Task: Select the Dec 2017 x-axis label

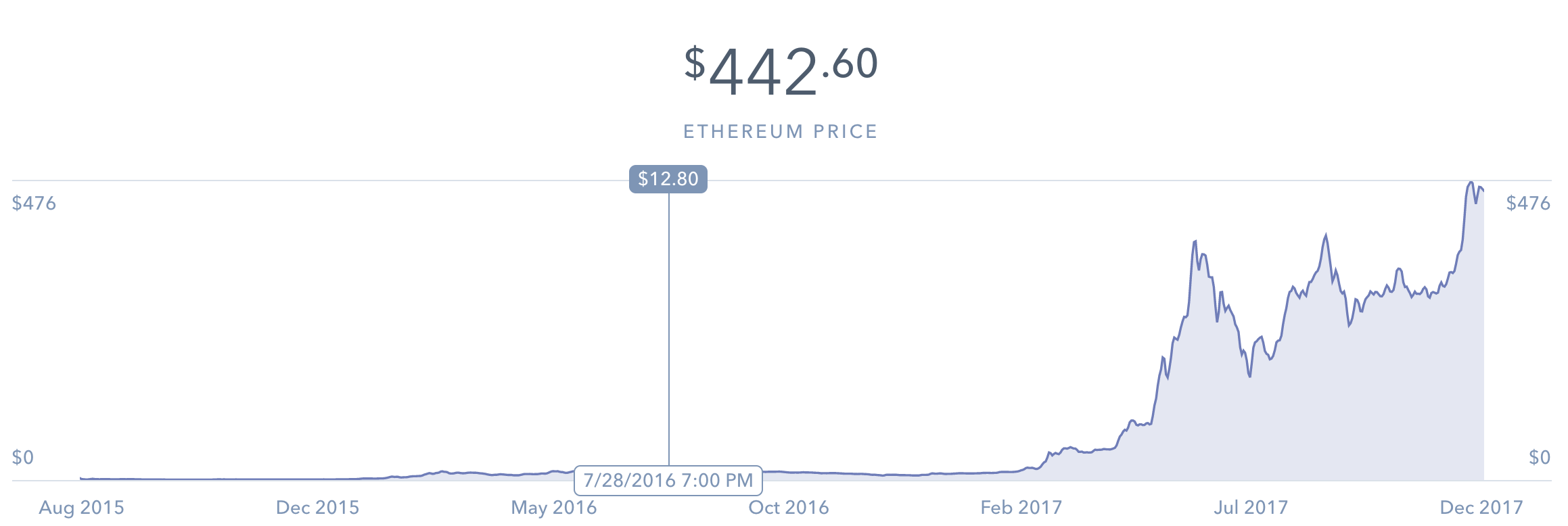Action: tap(1481, 508)
